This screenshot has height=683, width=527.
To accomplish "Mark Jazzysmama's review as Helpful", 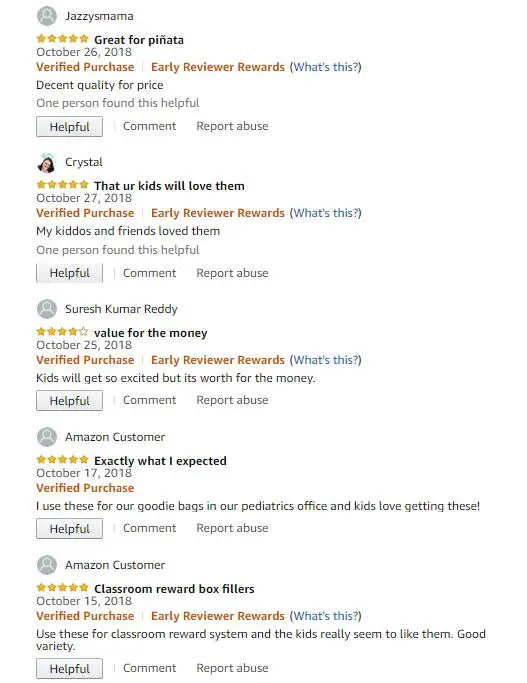I will click(70, 127).
